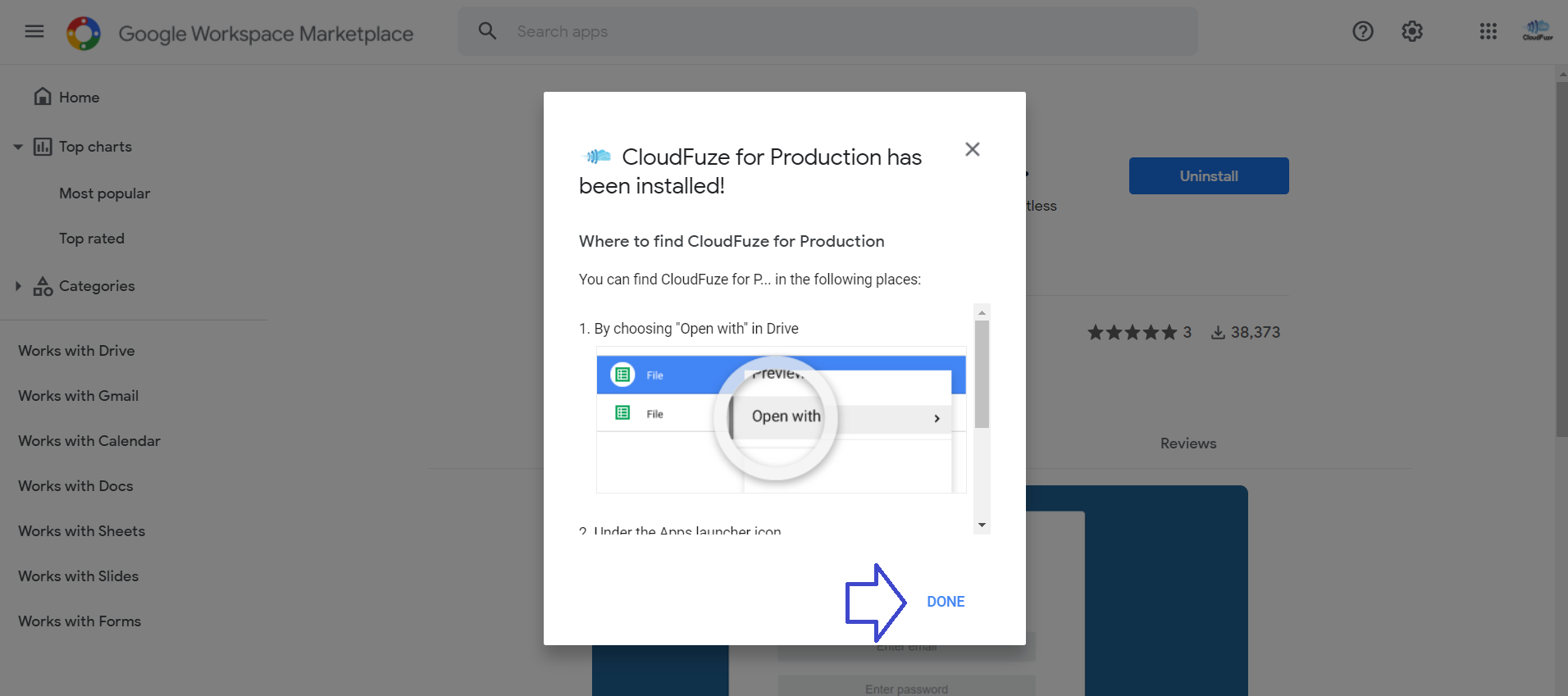The width and height of the screenshot is (1568, 696).
Task: Collapse the Top charts section arrow
Action: click(x=18, y=148)
